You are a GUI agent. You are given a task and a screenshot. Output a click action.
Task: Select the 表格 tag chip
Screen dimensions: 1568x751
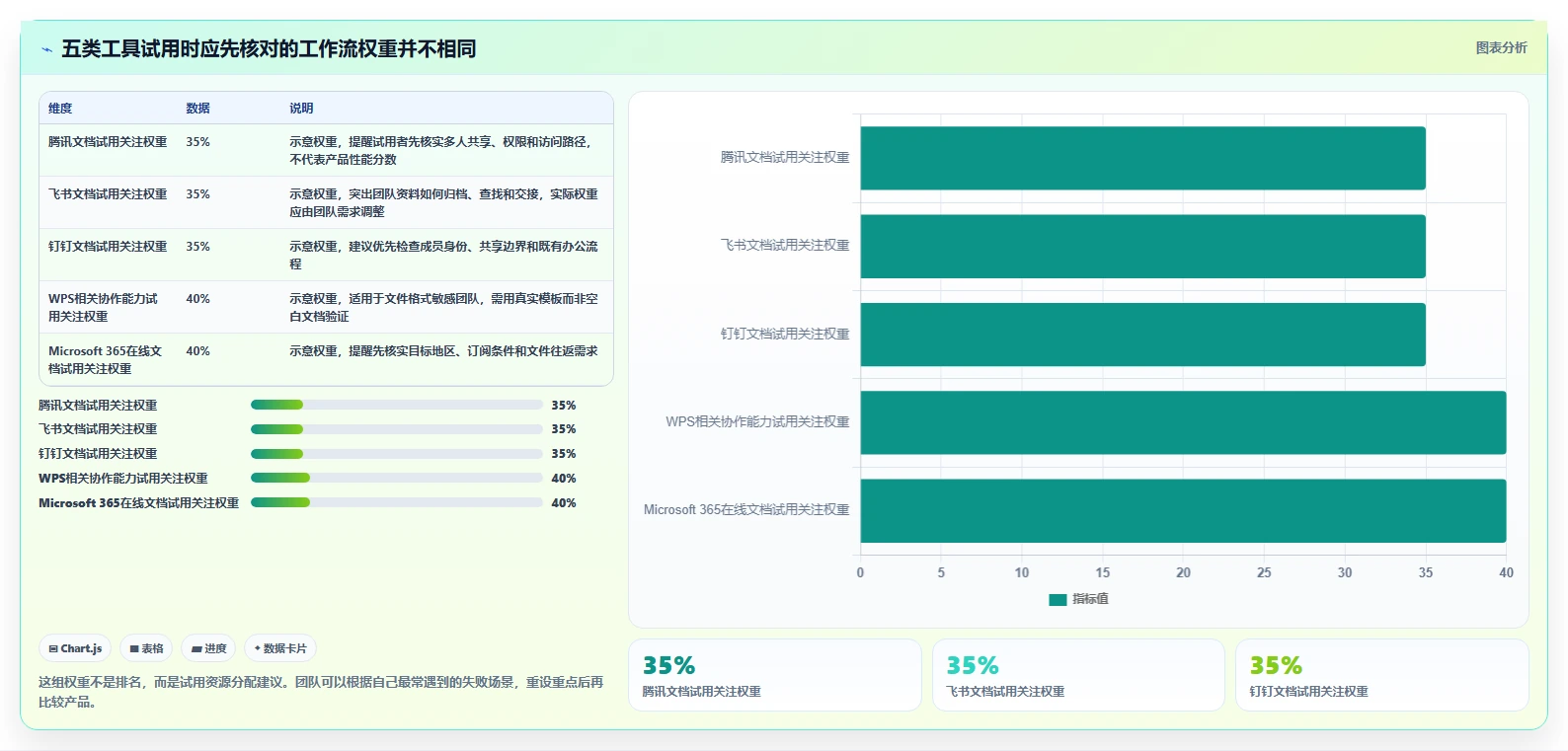pyautogui.click(x=146, y=648)
